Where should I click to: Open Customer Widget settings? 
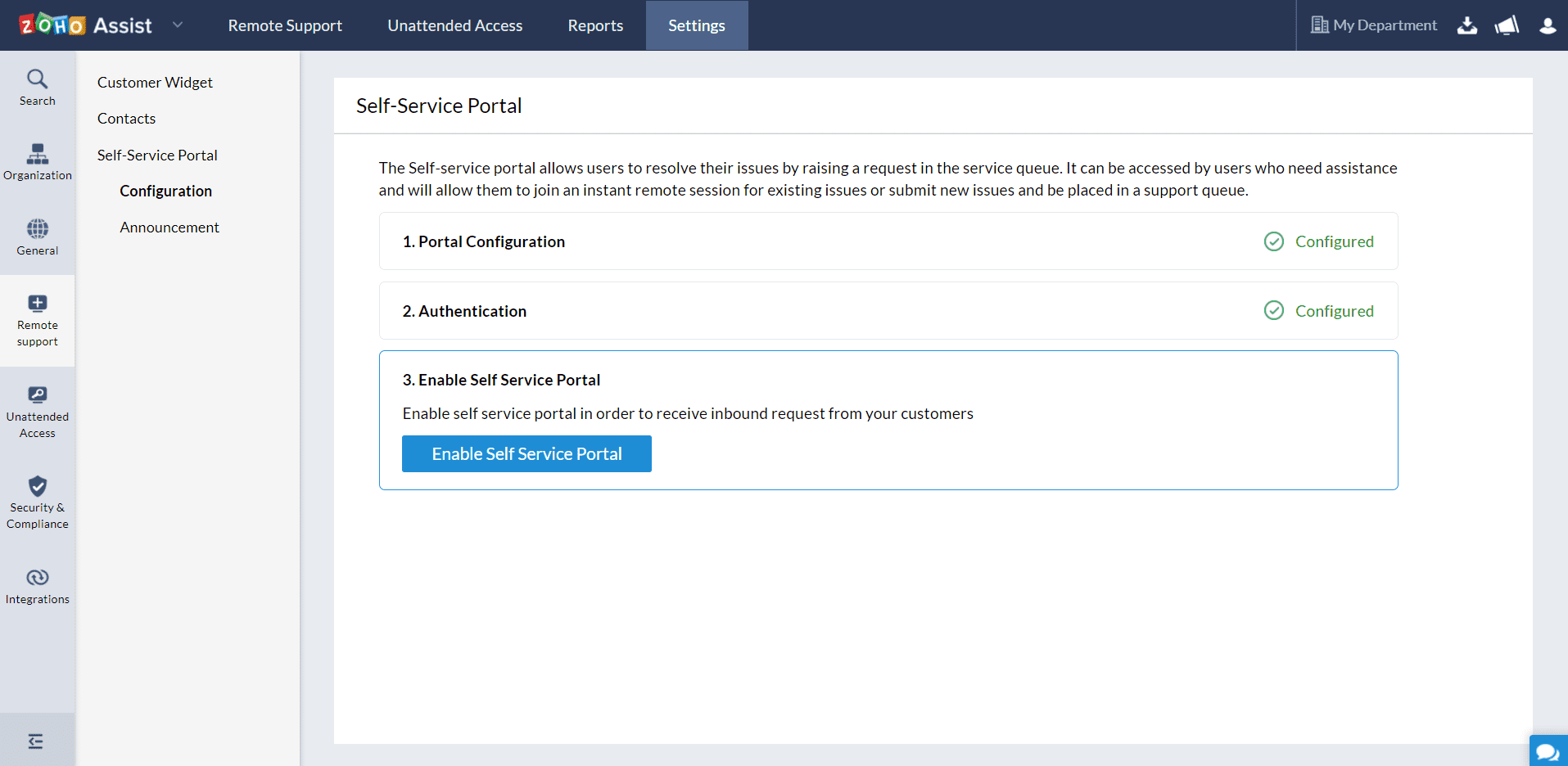[155, 83]
